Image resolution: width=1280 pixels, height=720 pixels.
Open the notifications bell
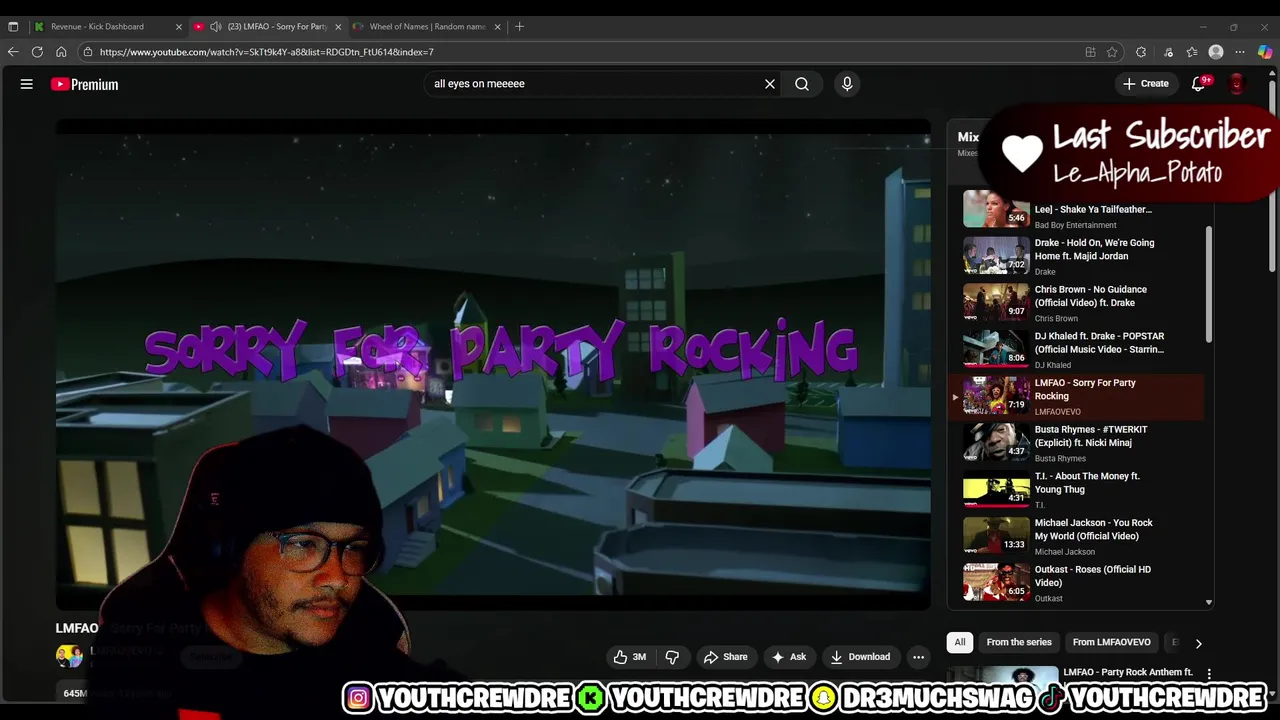pos(1199,84)
